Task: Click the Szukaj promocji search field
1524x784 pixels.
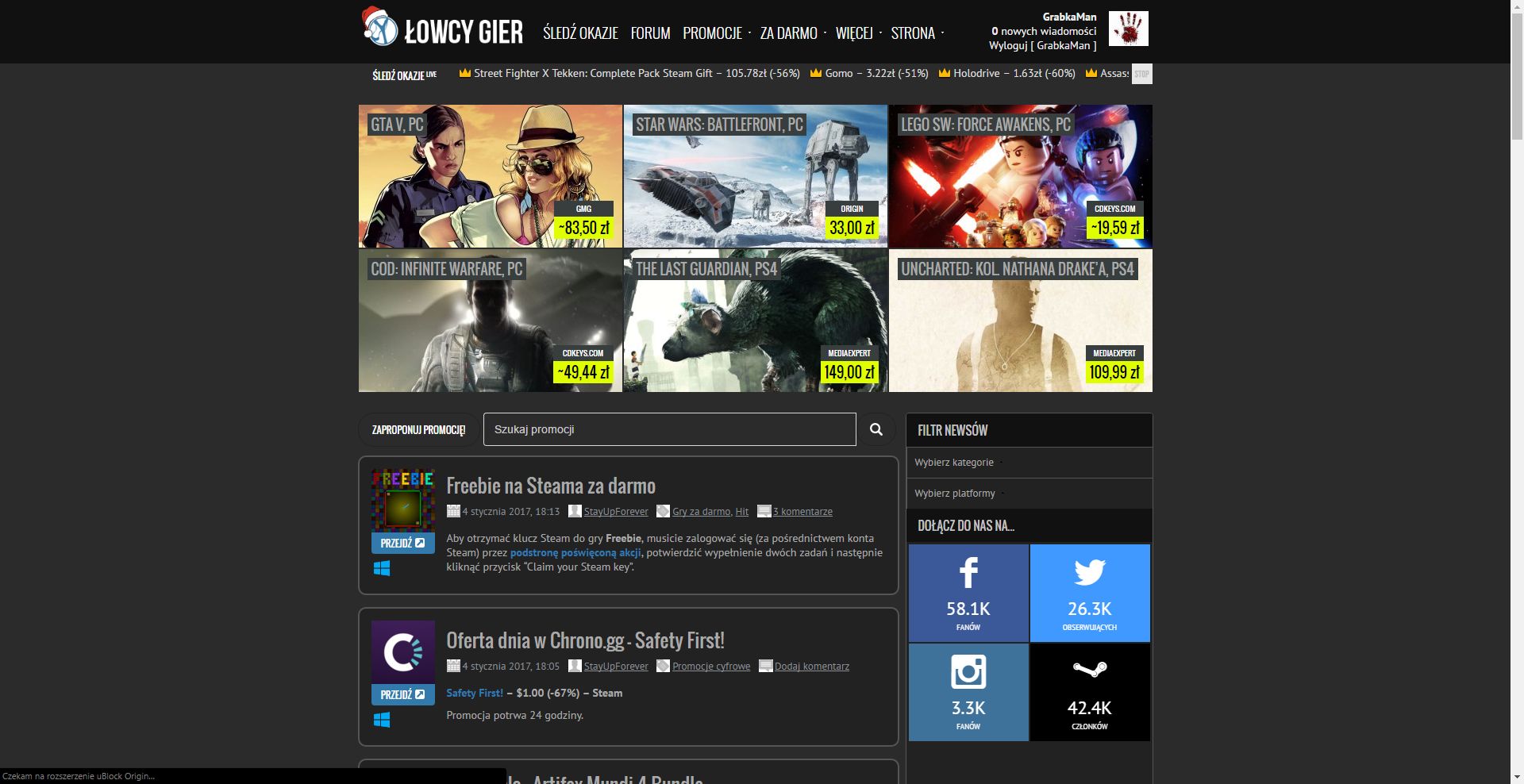Action: click(x=669, y=429)
